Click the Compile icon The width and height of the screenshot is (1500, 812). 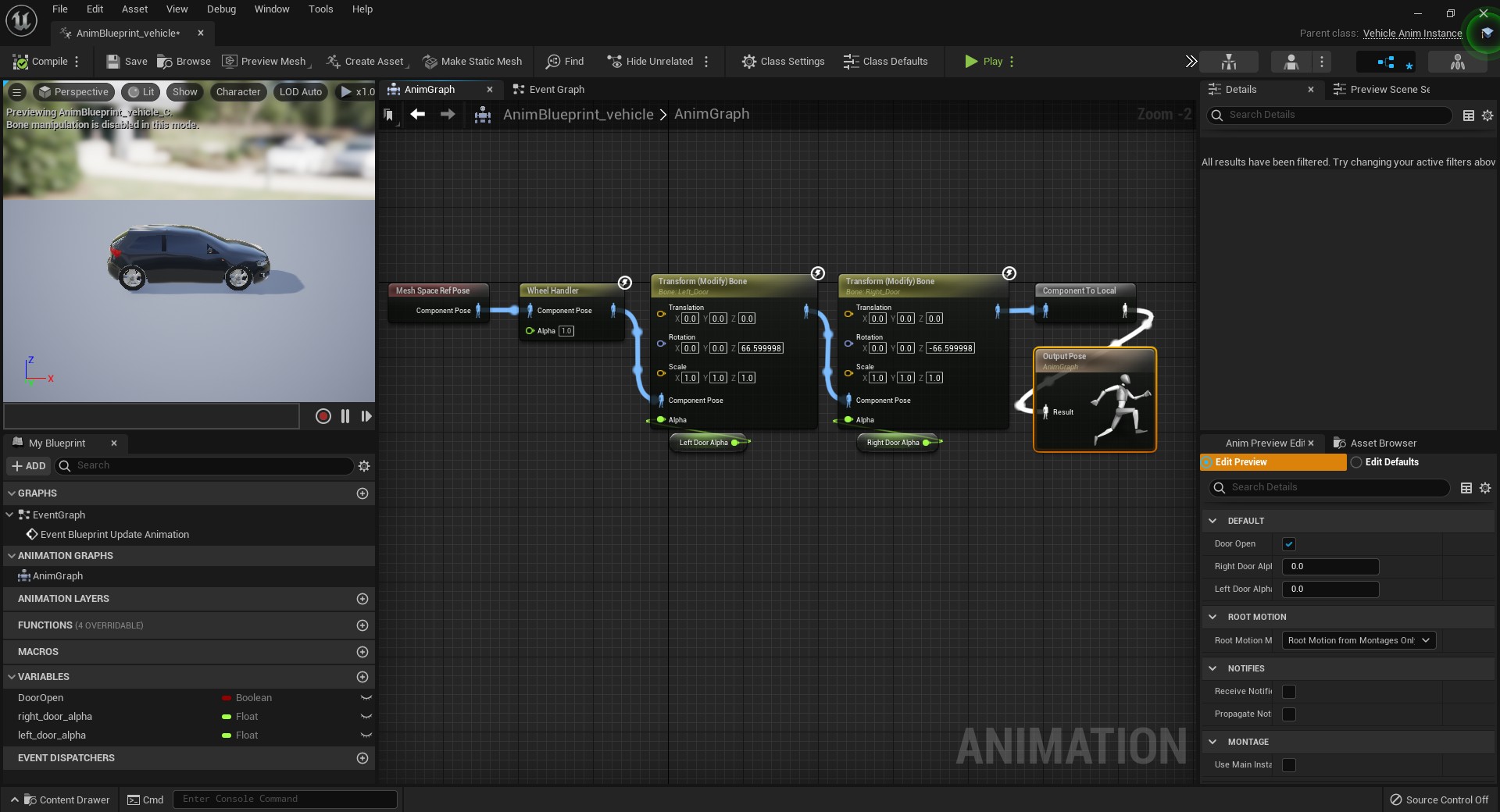click(20, 62)
